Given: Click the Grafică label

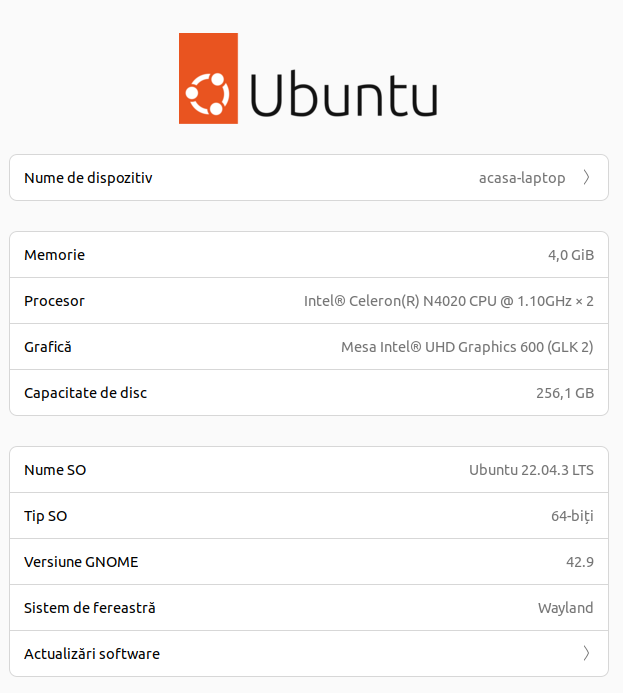Looking at the screenshot, I should (x=48, y=347).
